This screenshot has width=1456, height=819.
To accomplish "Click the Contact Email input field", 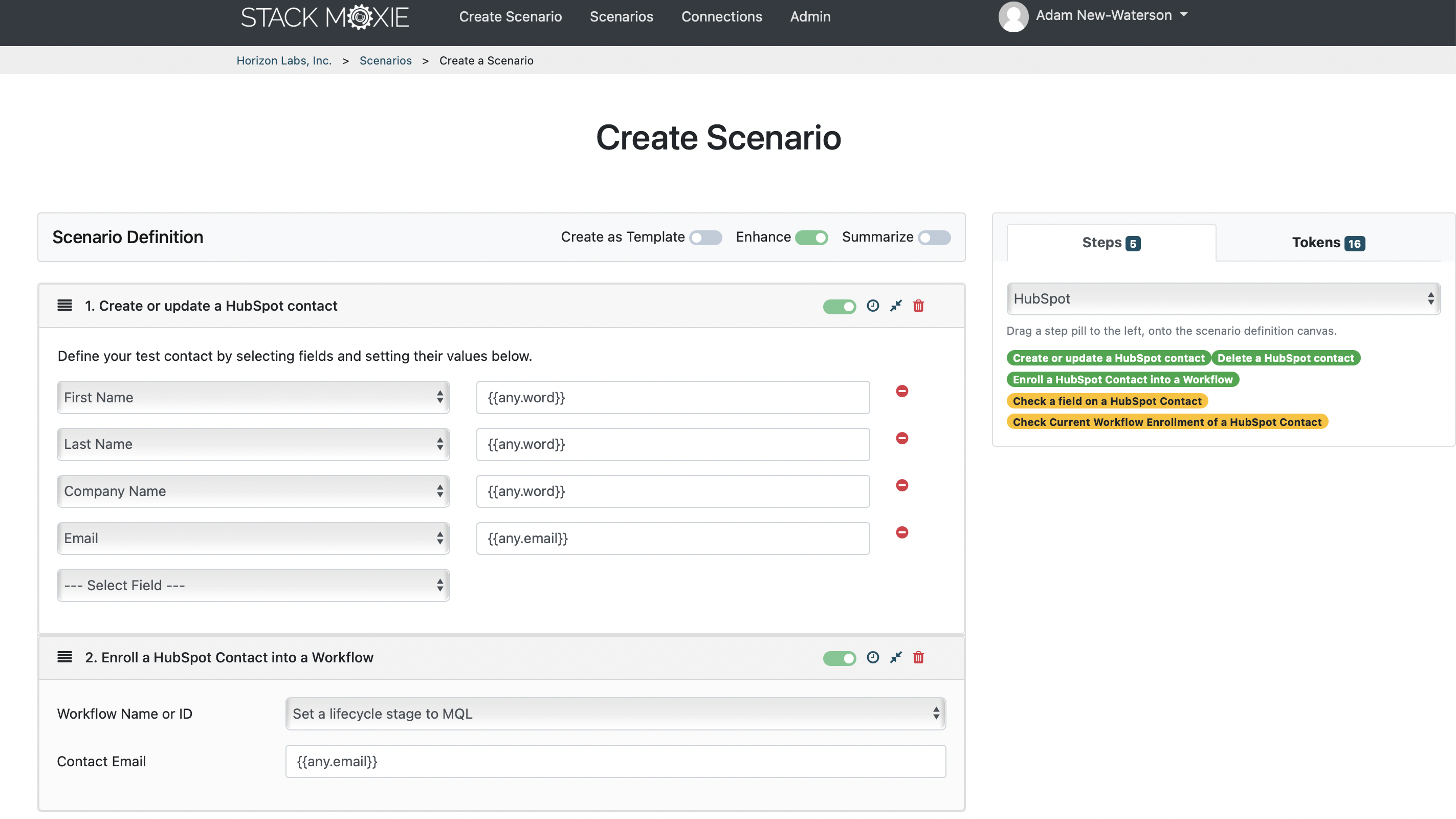I will coord(615,761).
